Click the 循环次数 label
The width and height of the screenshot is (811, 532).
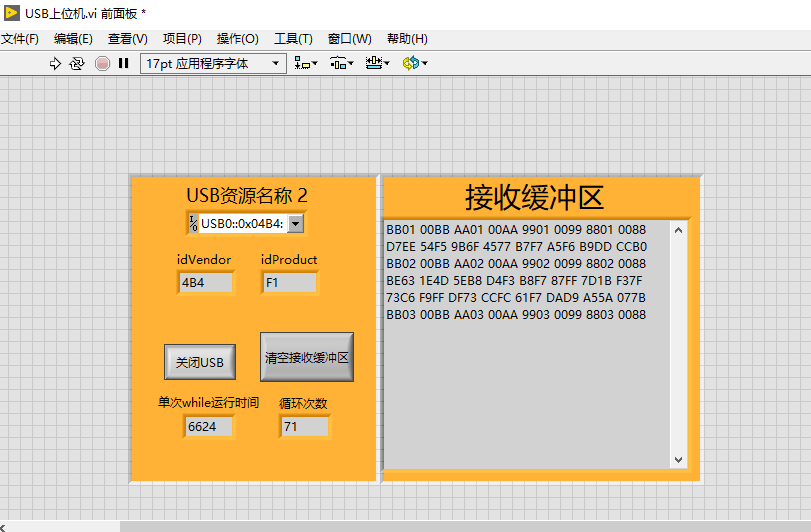point(303,403)
